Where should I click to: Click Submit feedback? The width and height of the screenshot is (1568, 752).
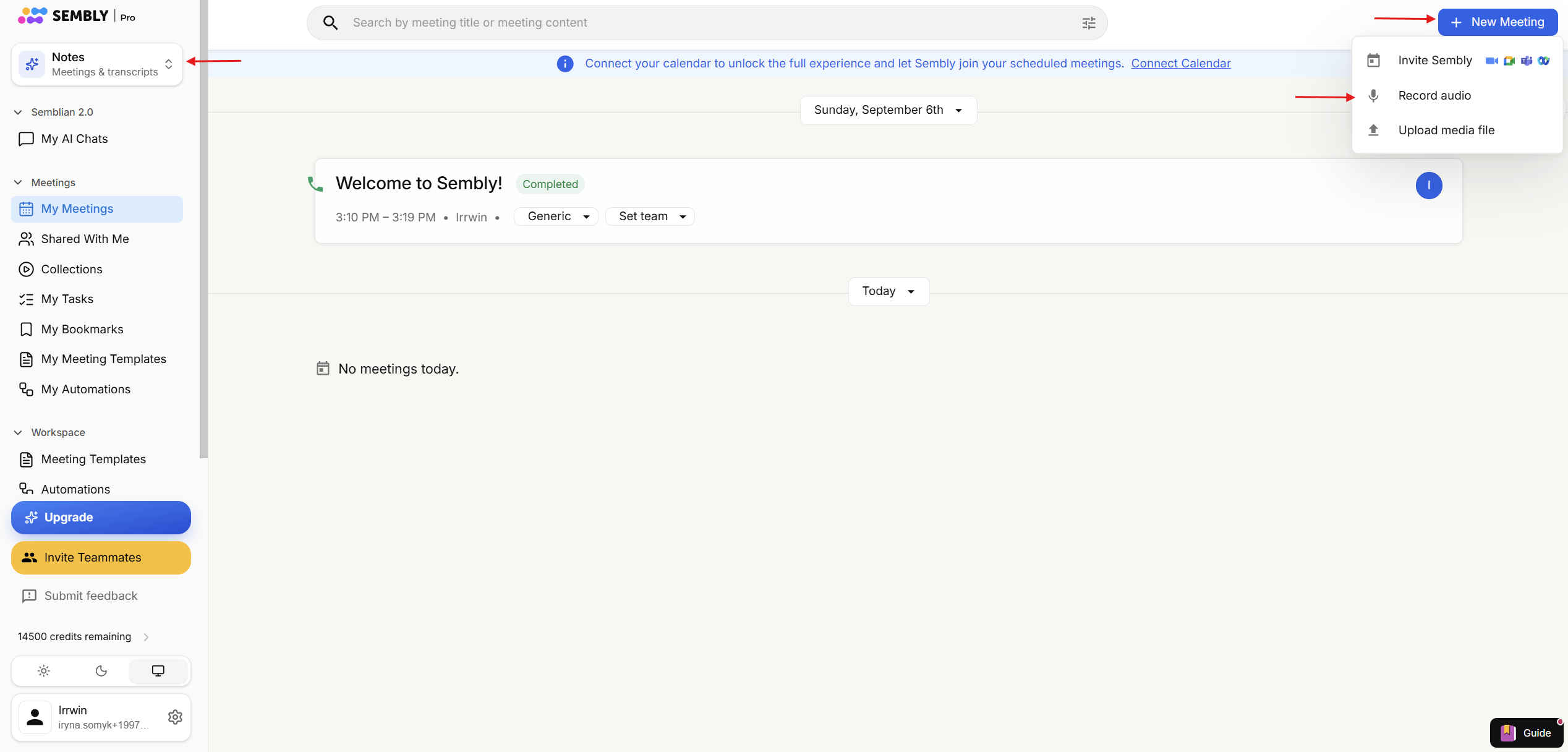(x=80, y=596)
